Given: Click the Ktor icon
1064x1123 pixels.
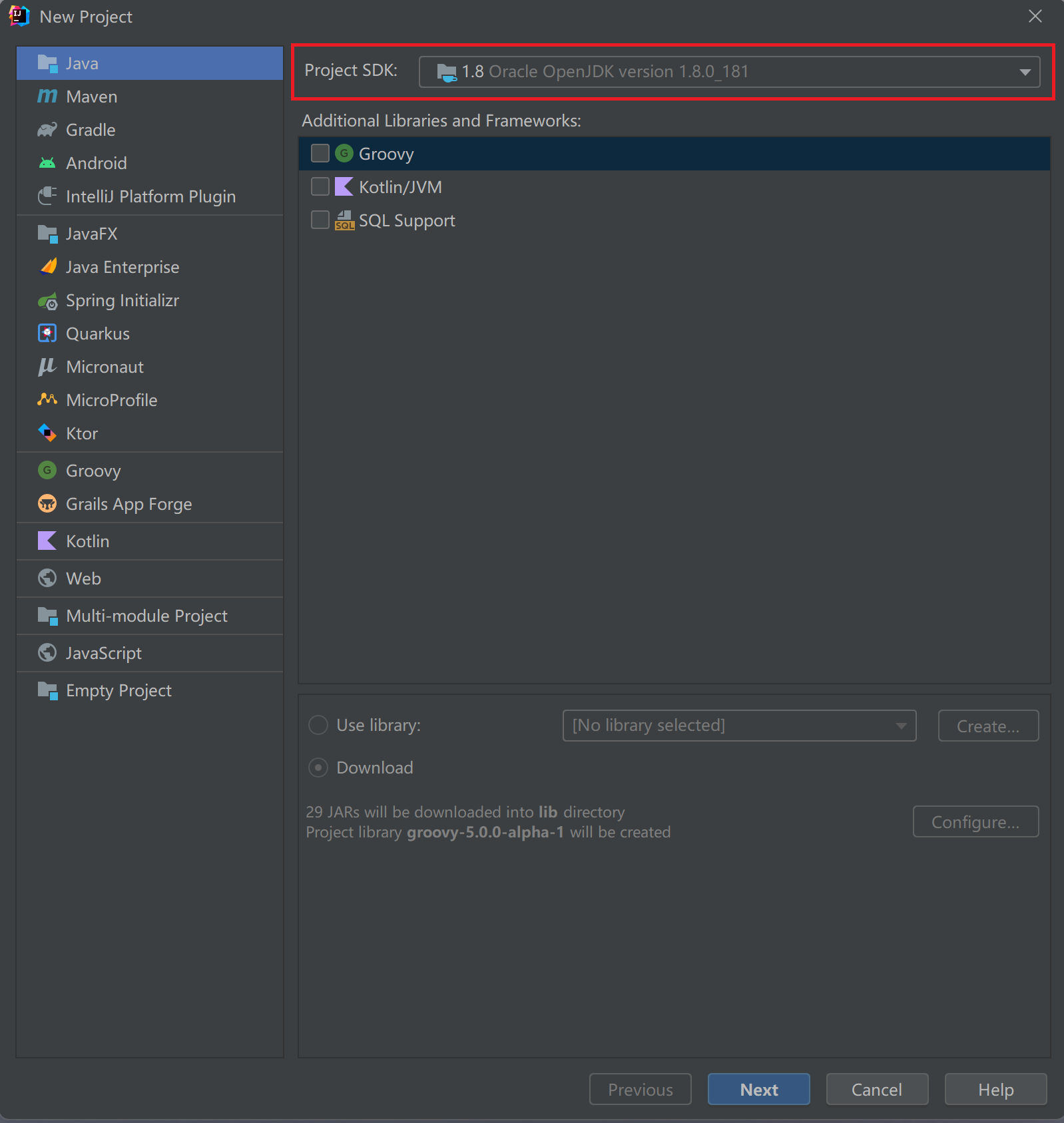Looking at the screenshot, I should click(47, 433).
